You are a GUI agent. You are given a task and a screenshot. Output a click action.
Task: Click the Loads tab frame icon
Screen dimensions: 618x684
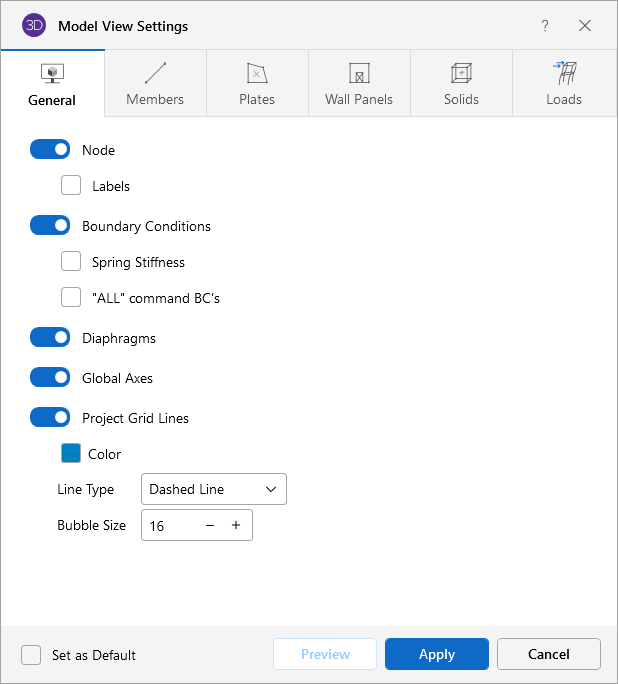(x=565, y=72)
